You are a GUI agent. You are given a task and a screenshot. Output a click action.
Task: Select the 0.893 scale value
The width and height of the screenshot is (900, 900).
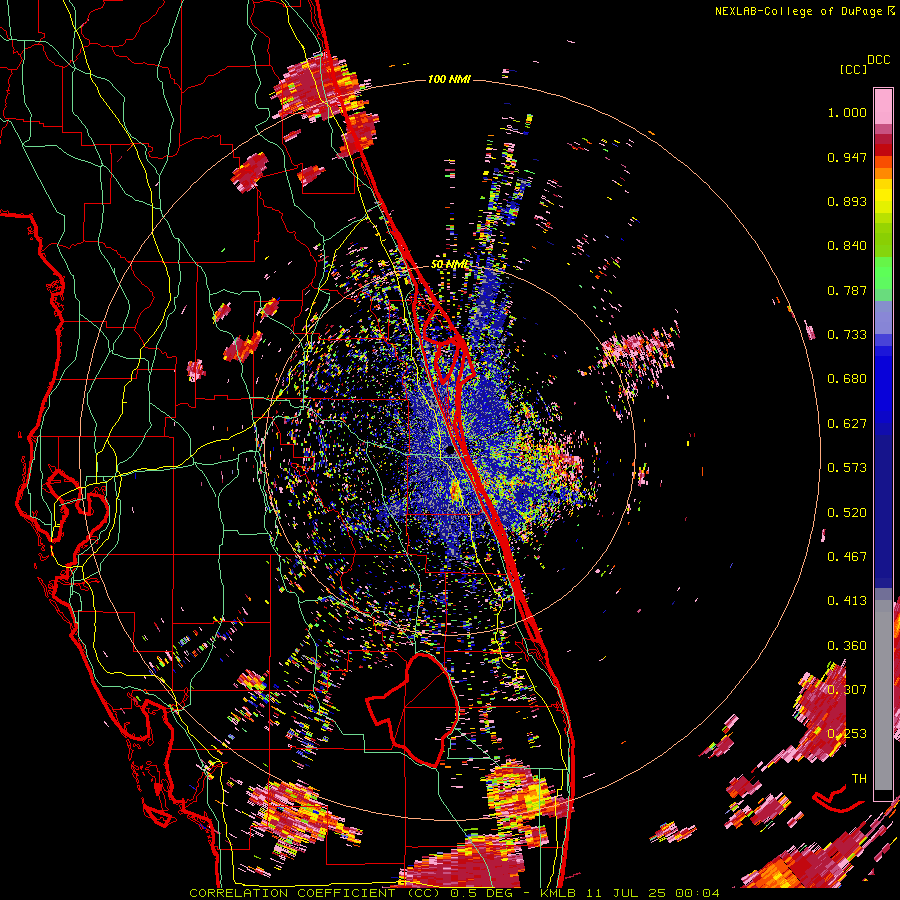847,201
